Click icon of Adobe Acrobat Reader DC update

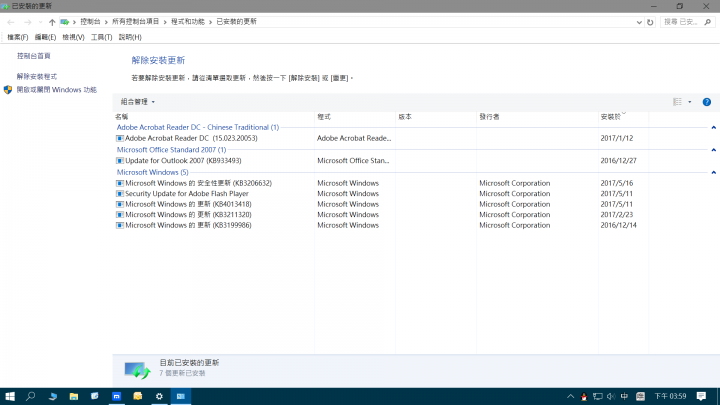120,138
